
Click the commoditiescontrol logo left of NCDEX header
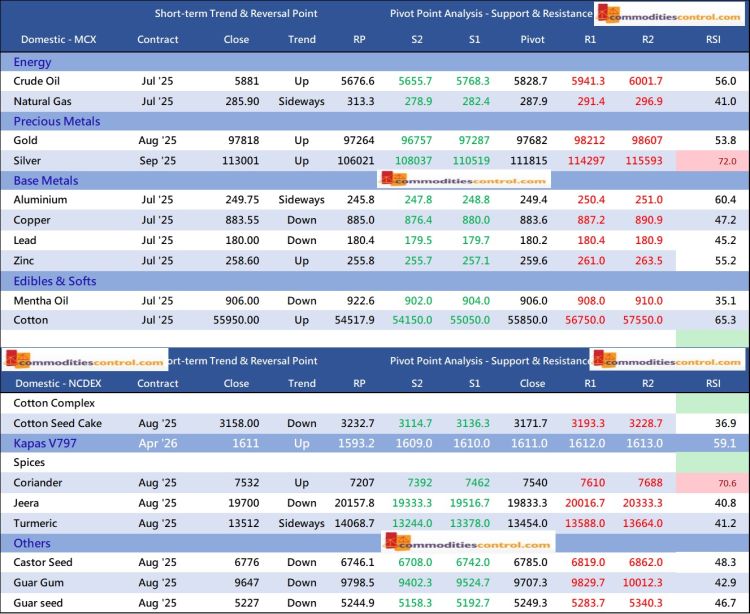(x=84, y=362)
